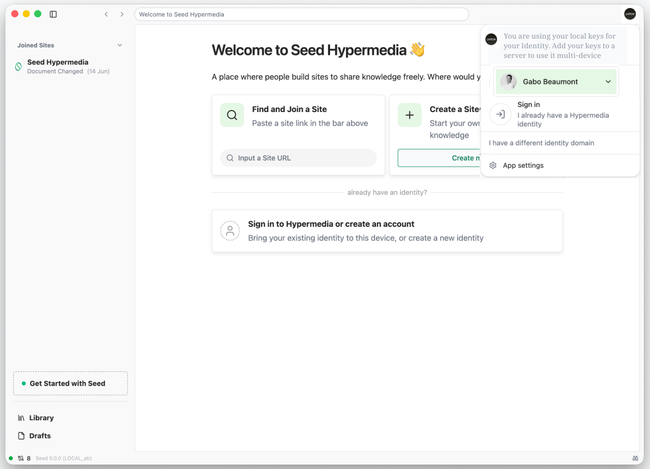Click the gear icon beside App settings
Image resolution: width=650 pixels, height=469 pixels.
493,165
